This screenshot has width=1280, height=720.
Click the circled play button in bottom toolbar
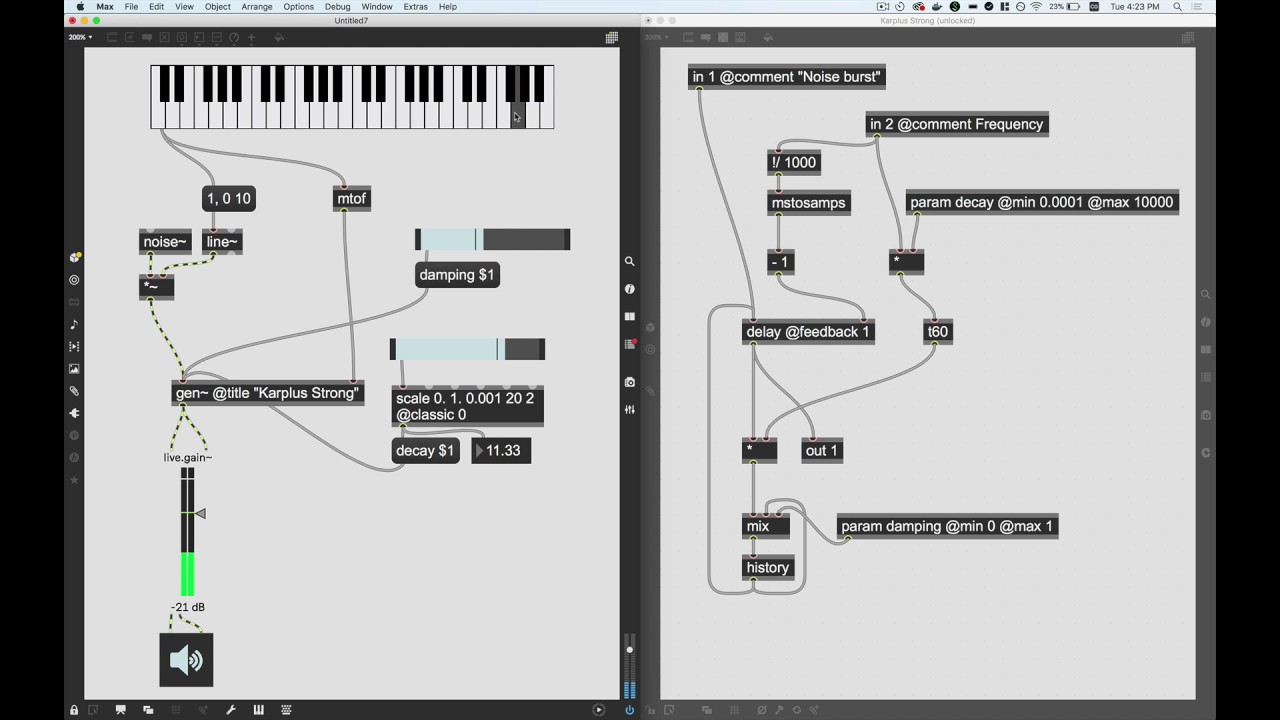pyautogui.click(x=599, y=710)
